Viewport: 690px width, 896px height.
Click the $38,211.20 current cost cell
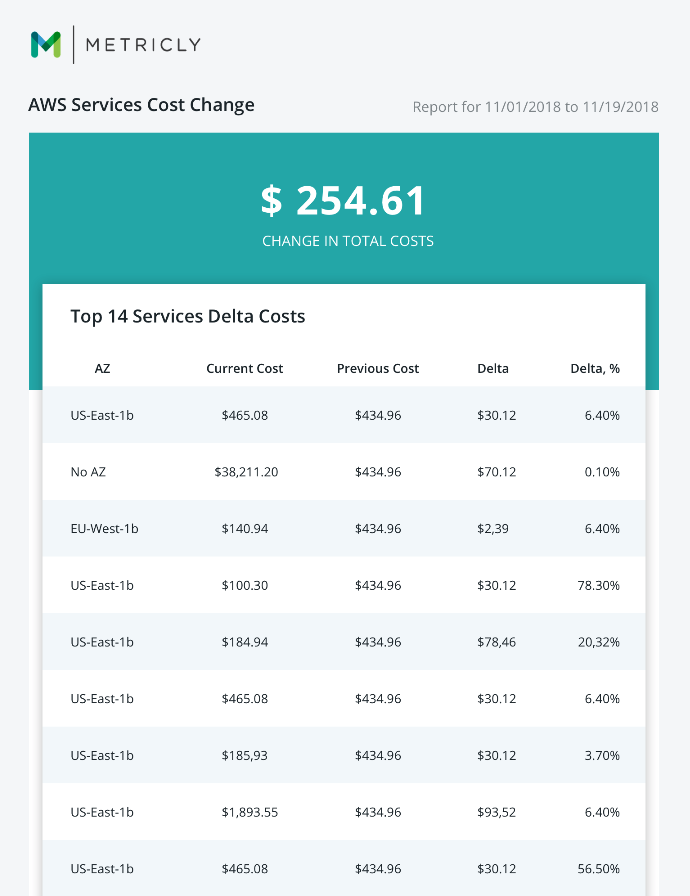point(246,472)
